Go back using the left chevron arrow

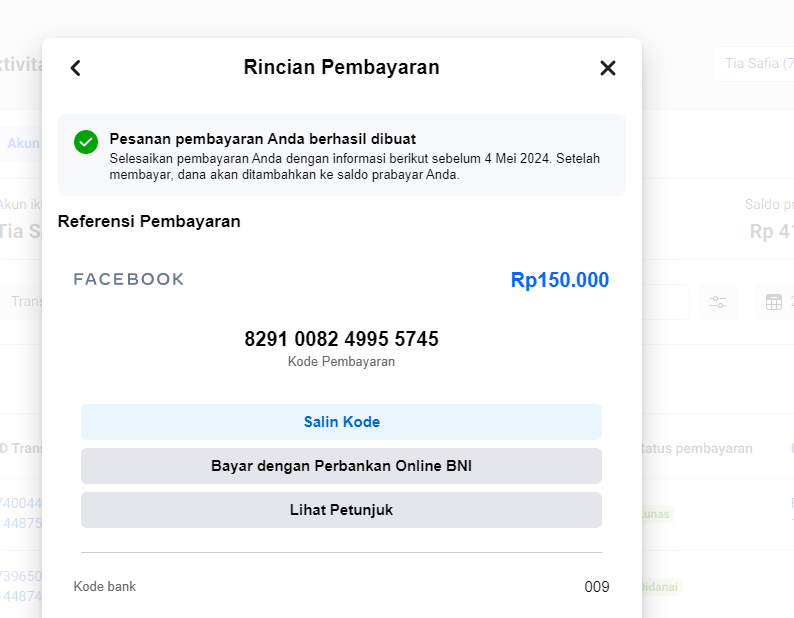(75, 68)
